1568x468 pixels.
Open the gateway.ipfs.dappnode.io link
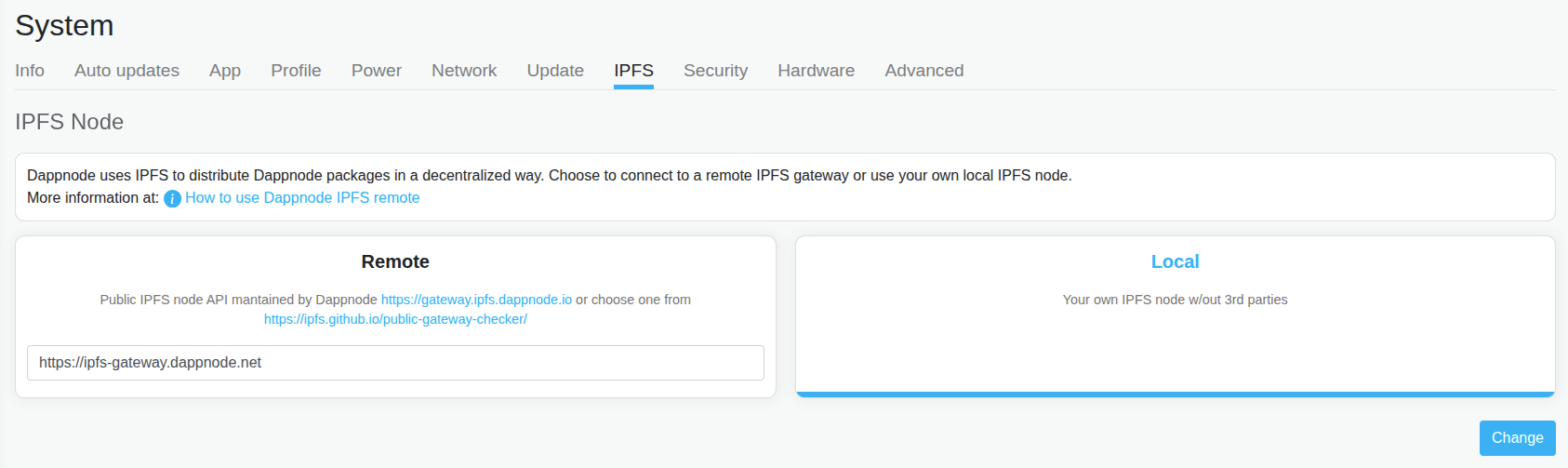476,300
